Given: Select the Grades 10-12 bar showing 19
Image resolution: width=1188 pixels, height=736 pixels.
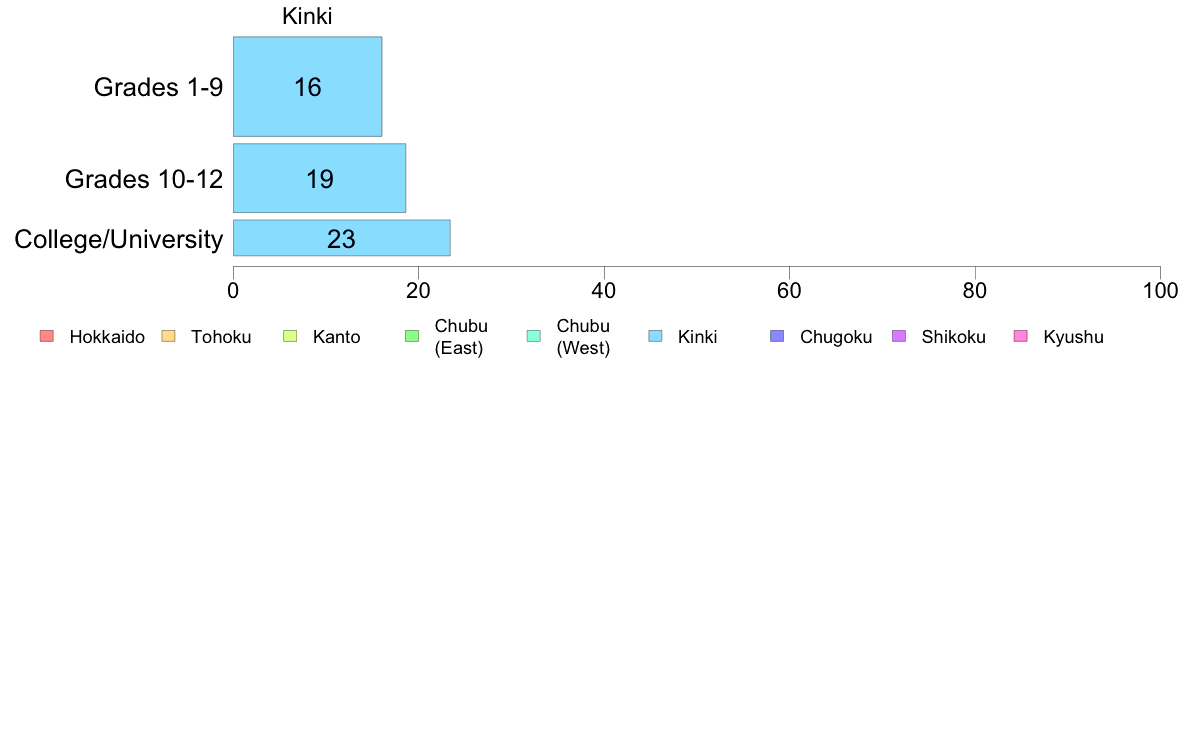Looking at the screenshot, I should click(320, 178).
